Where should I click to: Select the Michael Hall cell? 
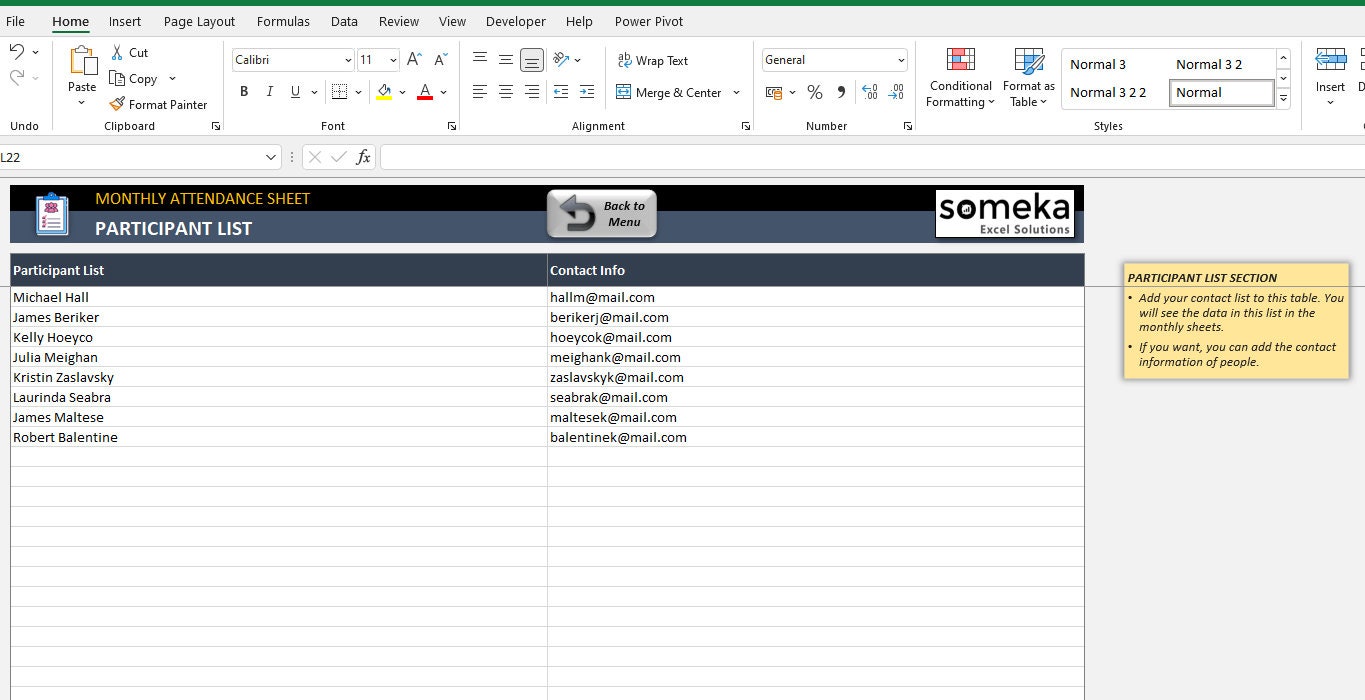279,297
